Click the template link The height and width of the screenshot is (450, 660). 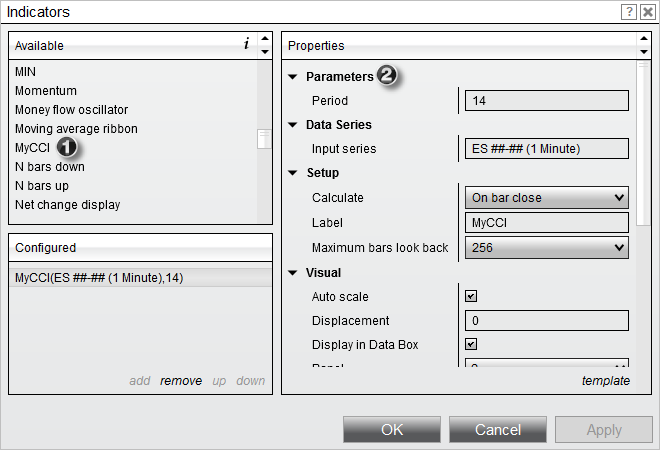605,381
